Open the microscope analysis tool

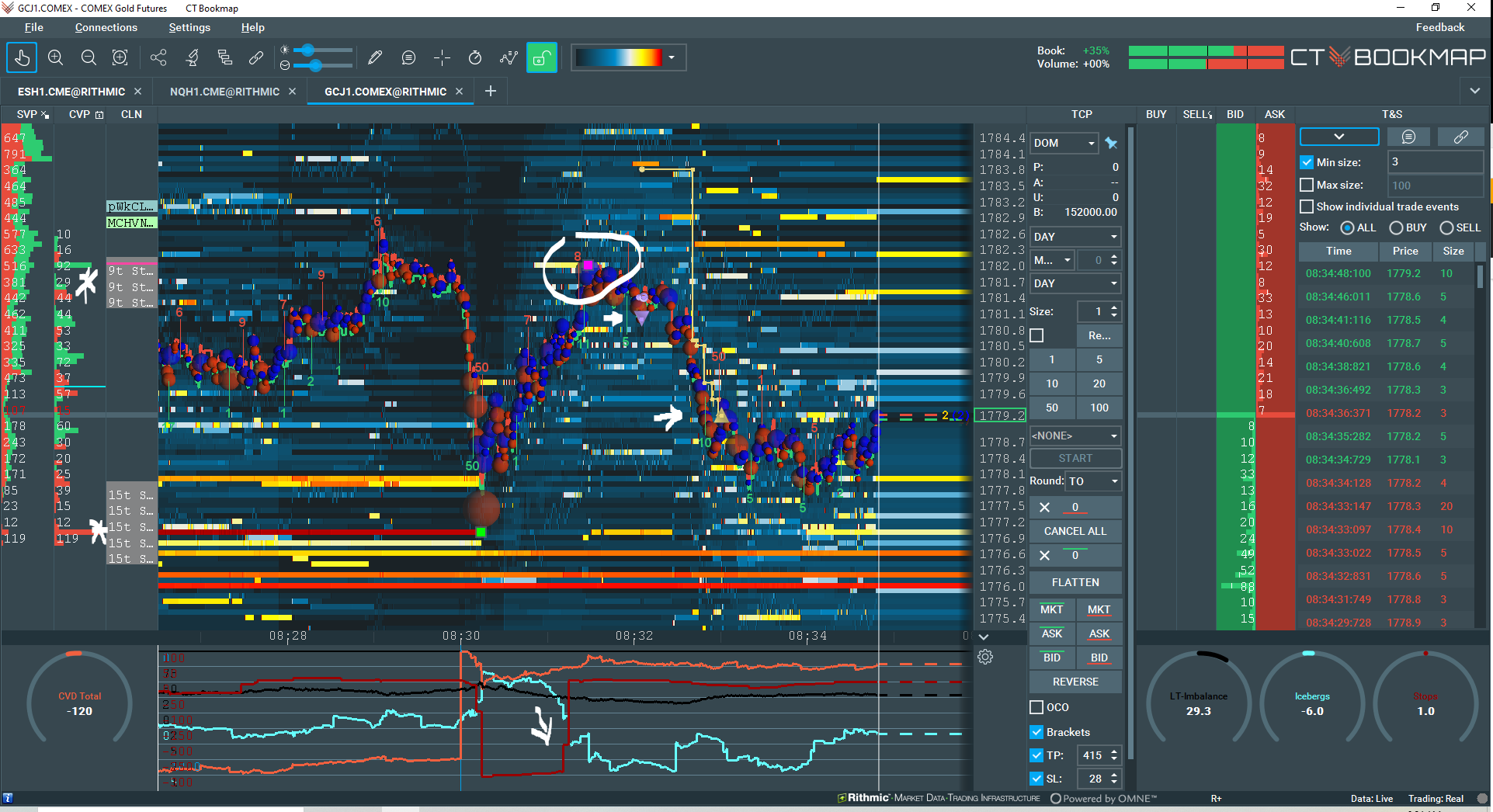tap(192, 57)
